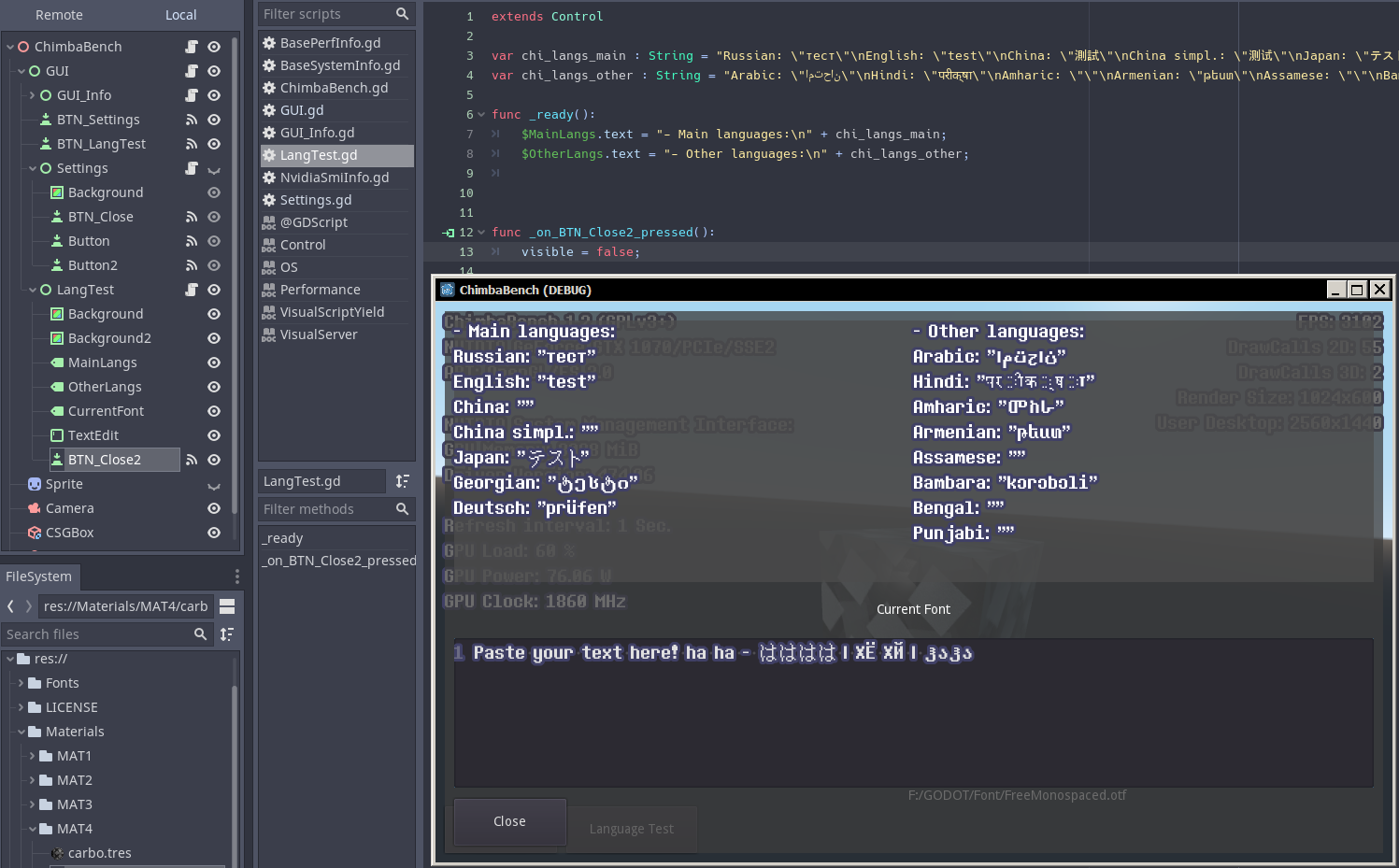This screenshot has height=868, width=1399.
Task: Open the script attached to ChimbaBench node
Action: [192, 47]
